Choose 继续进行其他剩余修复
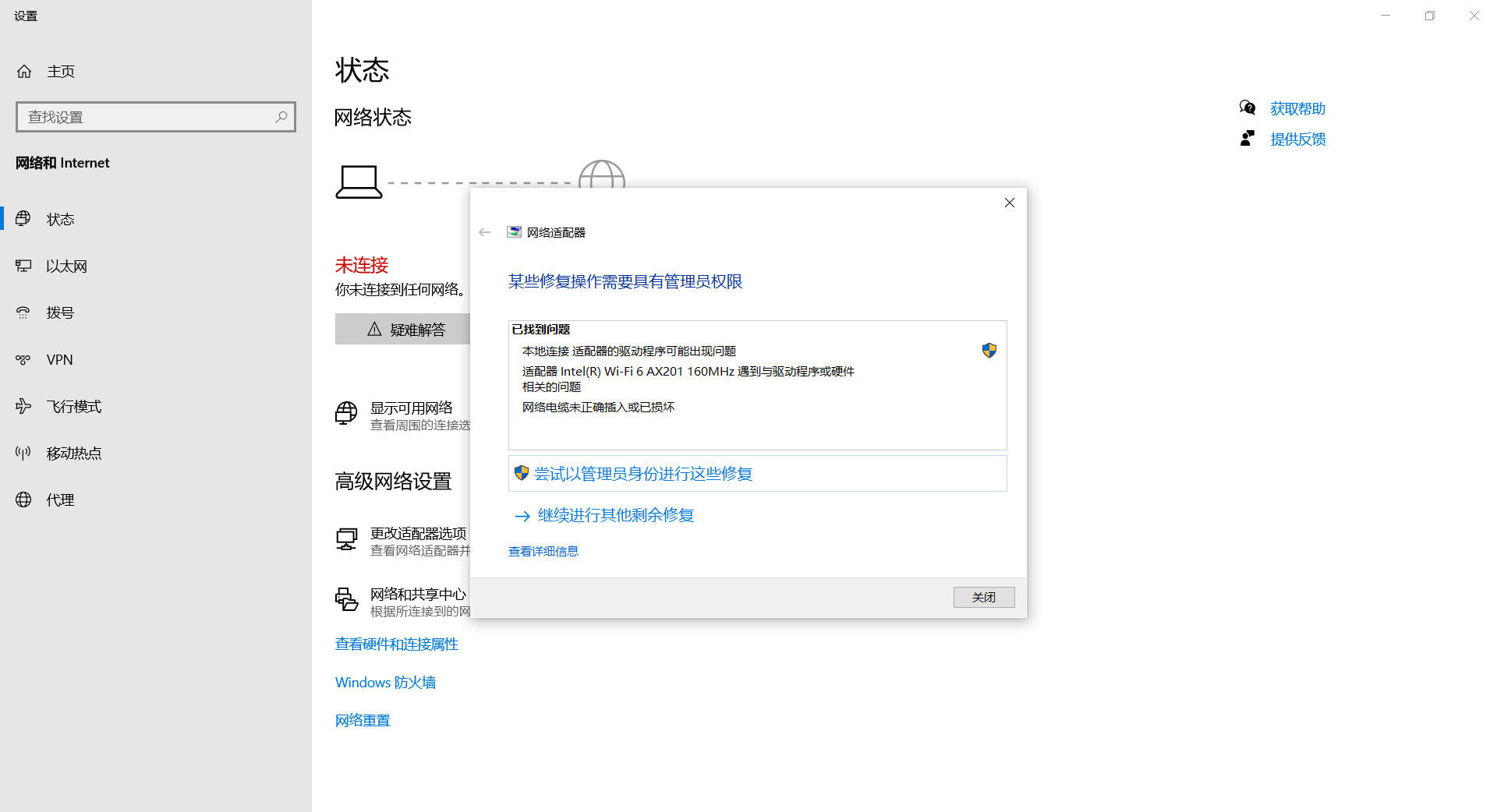This screenshot has width=1497, height=812. click(x=616, y=515)
